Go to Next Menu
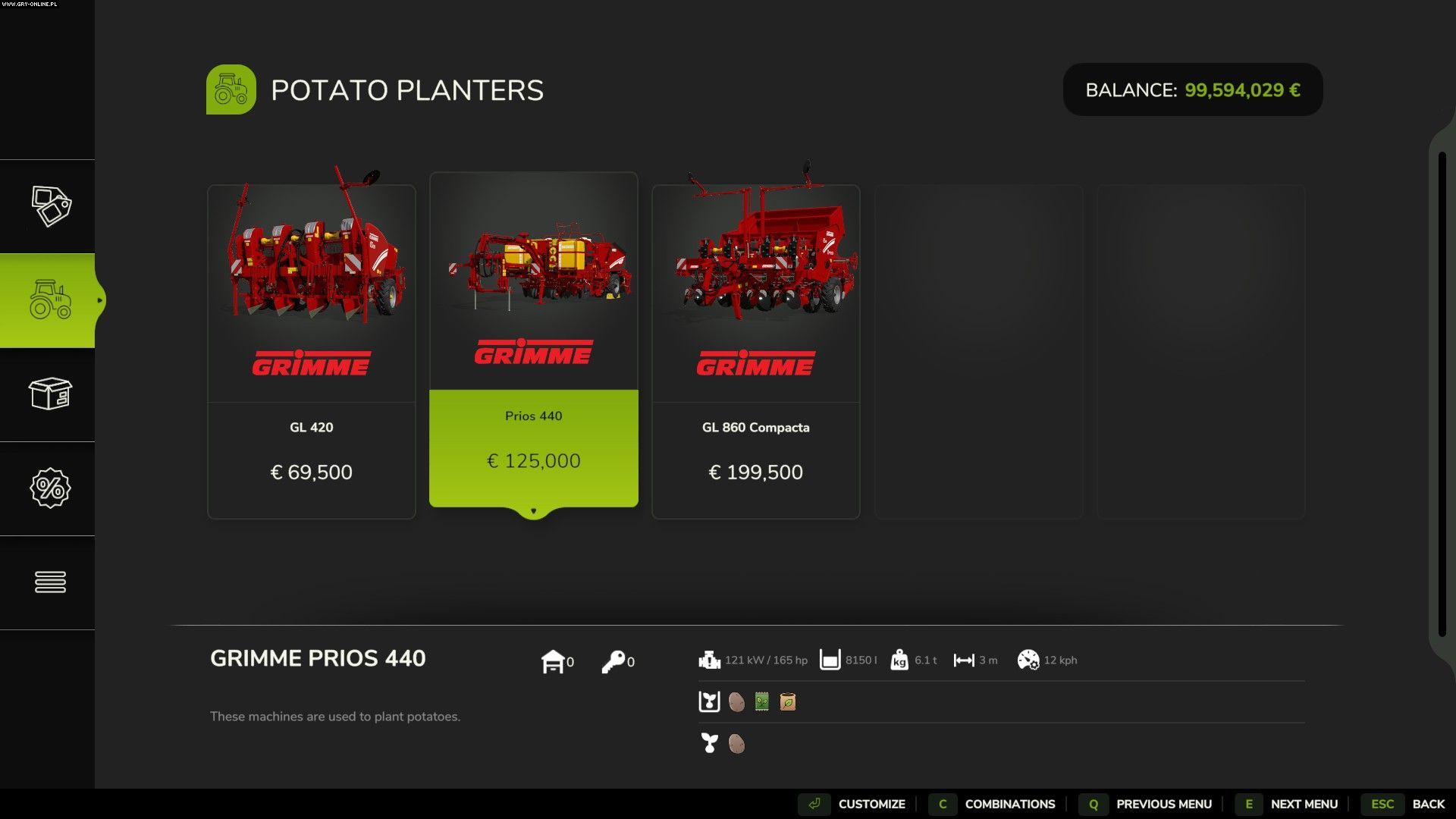Viewport: 1456px width, 819px height. [1287, 804]
